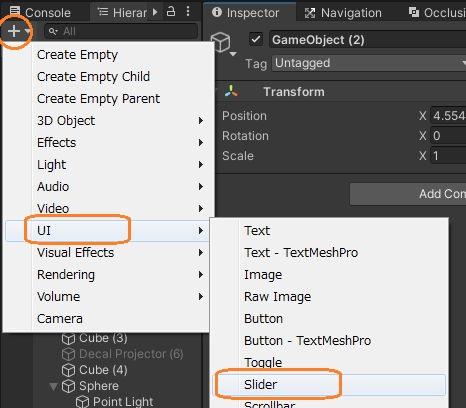Viewport: 466px width, 408px height.
Task: Click the GameObject cube icon in Inspector
Action: 220,42
